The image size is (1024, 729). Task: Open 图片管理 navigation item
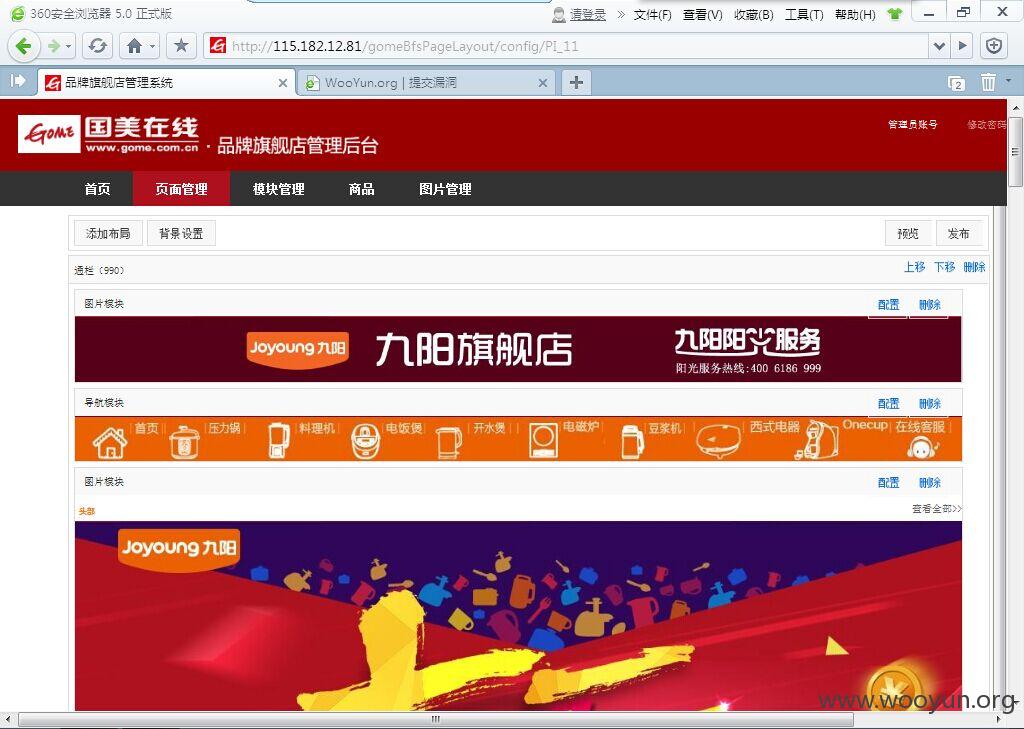pyautogui.click(x=445, y=189)
